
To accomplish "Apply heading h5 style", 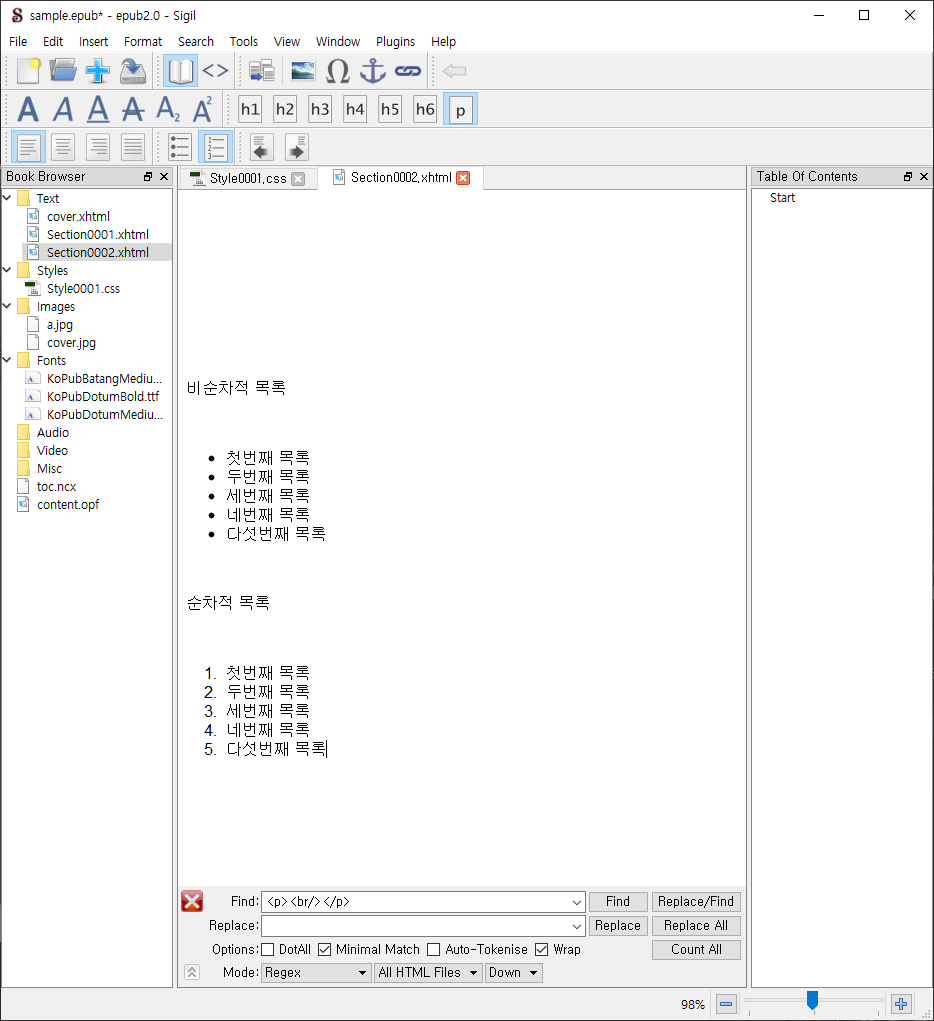I will point(390,109).
